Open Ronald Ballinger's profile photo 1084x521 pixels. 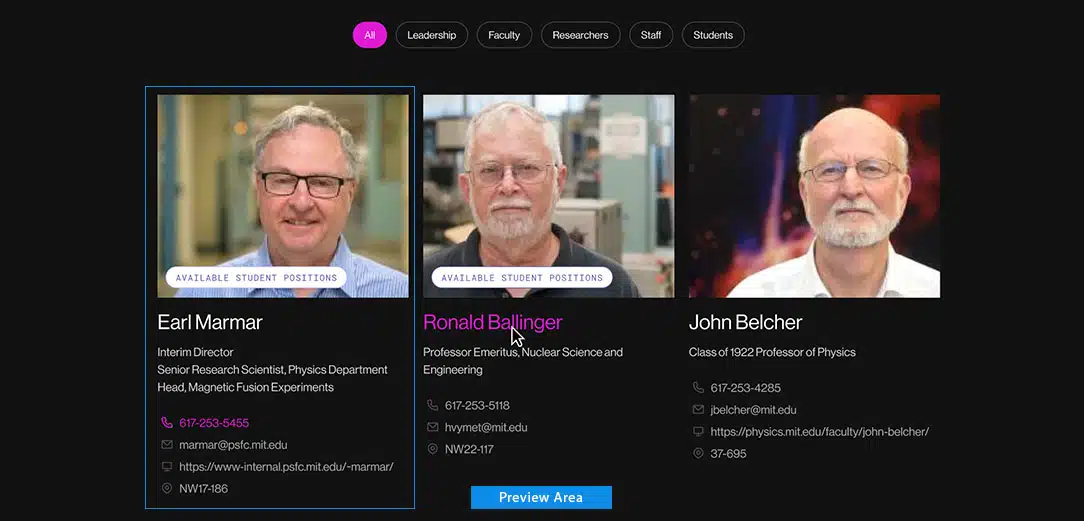click(548, 196)
